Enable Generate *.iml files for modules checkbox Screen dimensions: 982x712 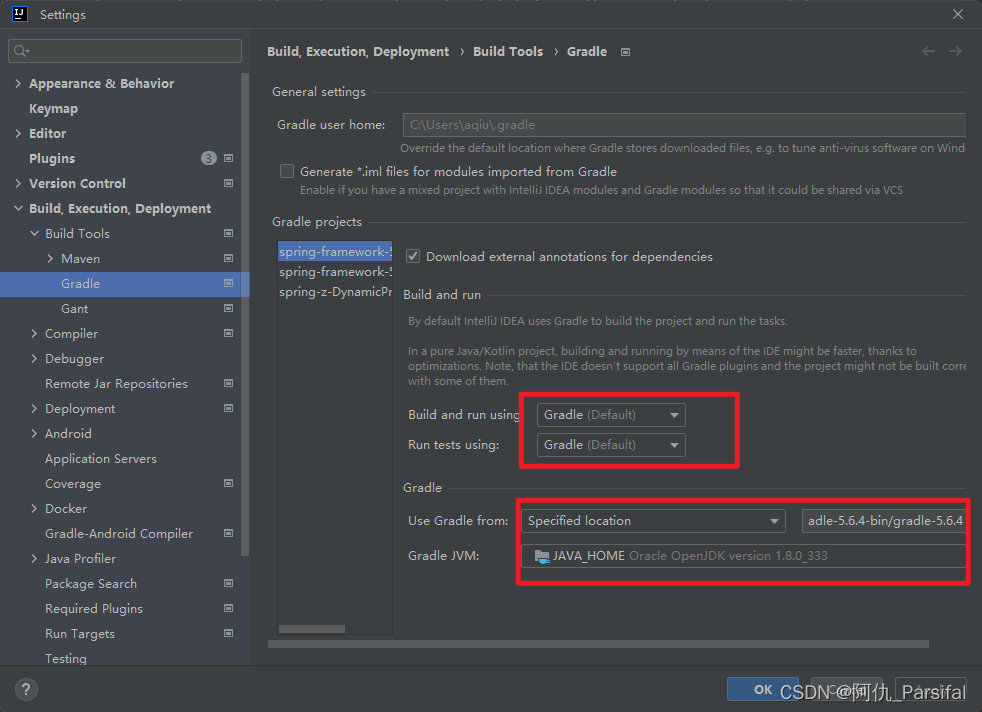[x=287, y=171]
